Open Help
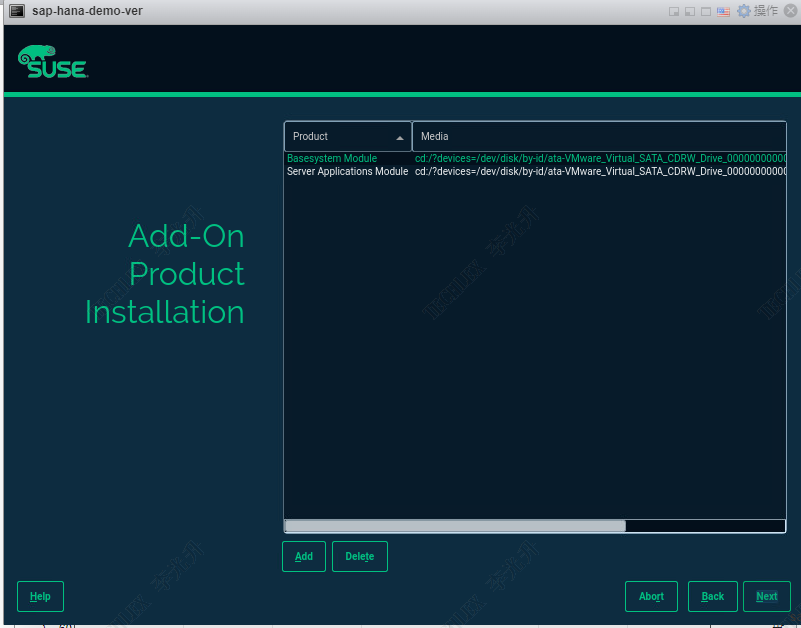 [40, 596]
